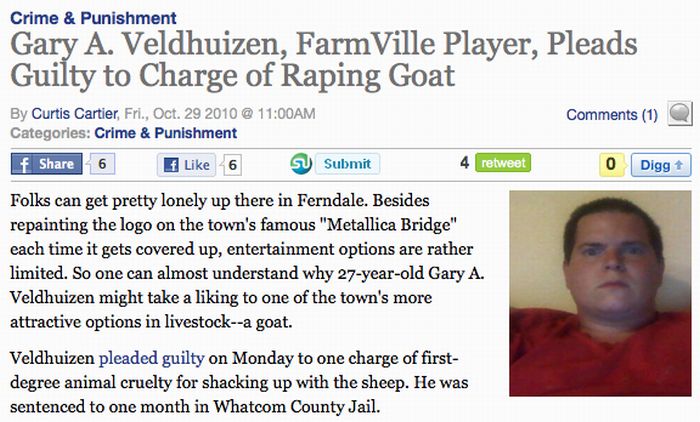The image size is (700, 422).
Task: Click the StumbleUpon logo icon
Action: click(301, 163)
